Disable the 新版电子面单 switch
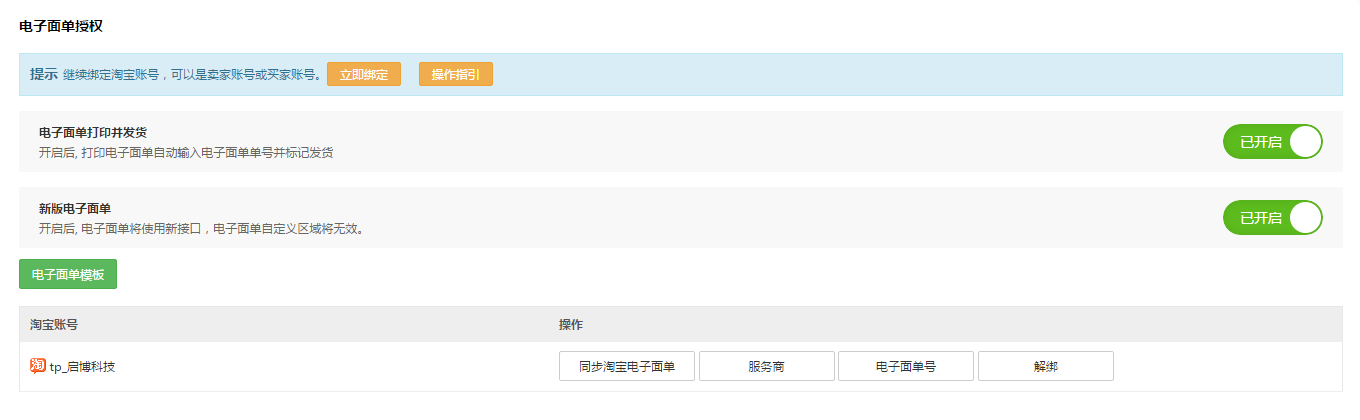Screen dimensions: 1360x420 click(1273, 217)
